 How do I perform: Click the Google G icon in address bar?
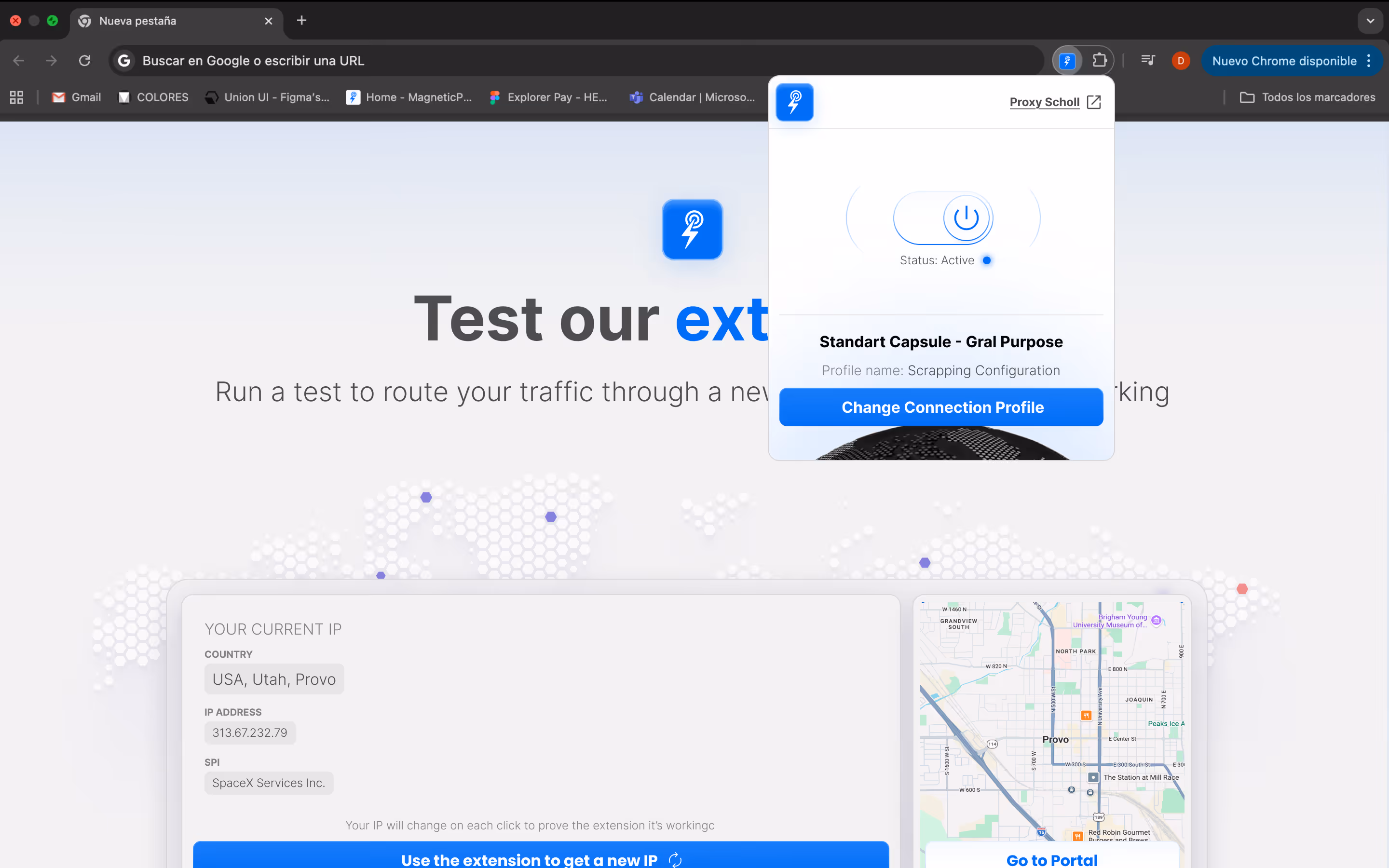[124, 61]
